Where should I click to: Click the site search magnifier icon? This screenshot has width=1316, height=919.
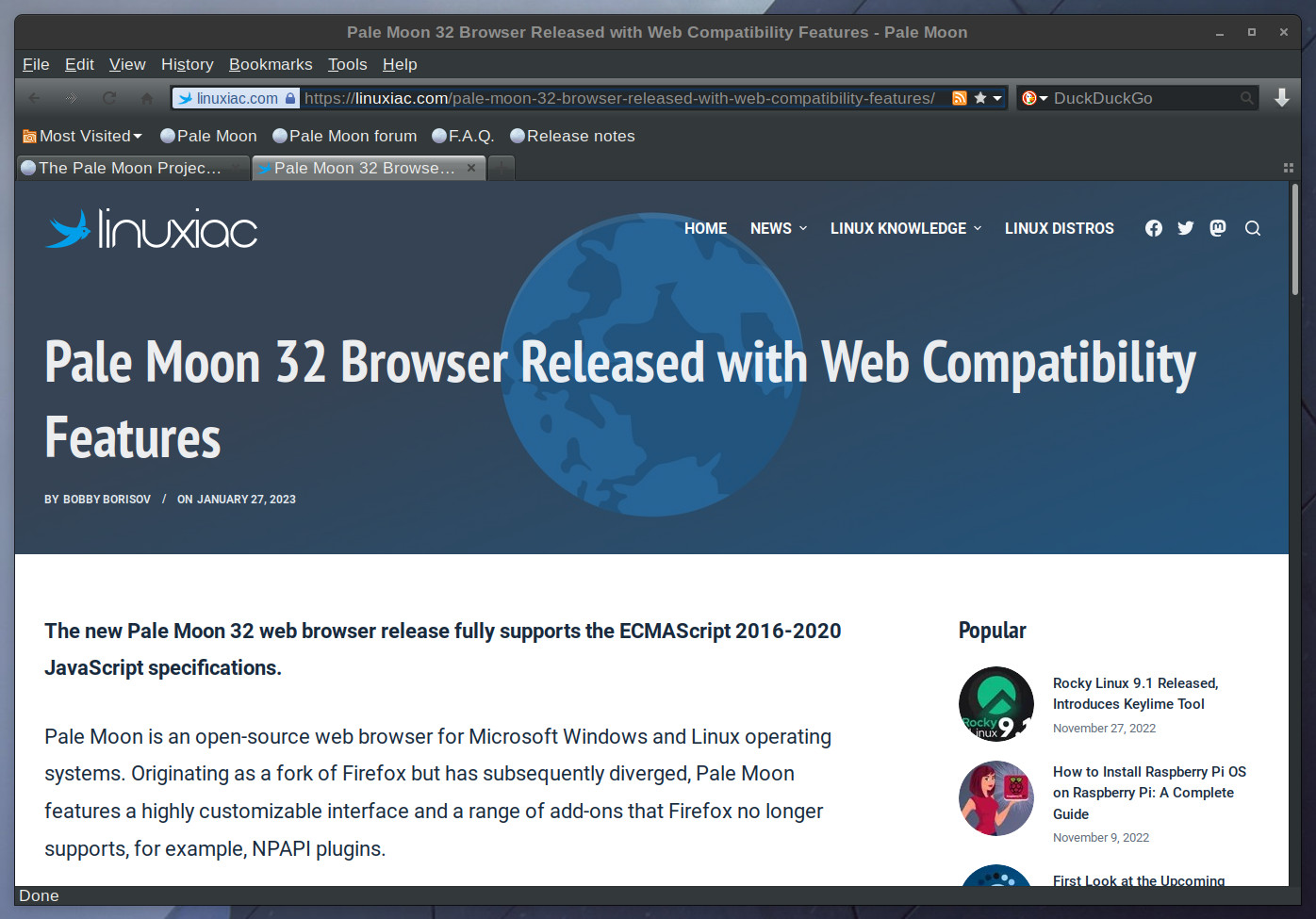(x=1253, y=228)
